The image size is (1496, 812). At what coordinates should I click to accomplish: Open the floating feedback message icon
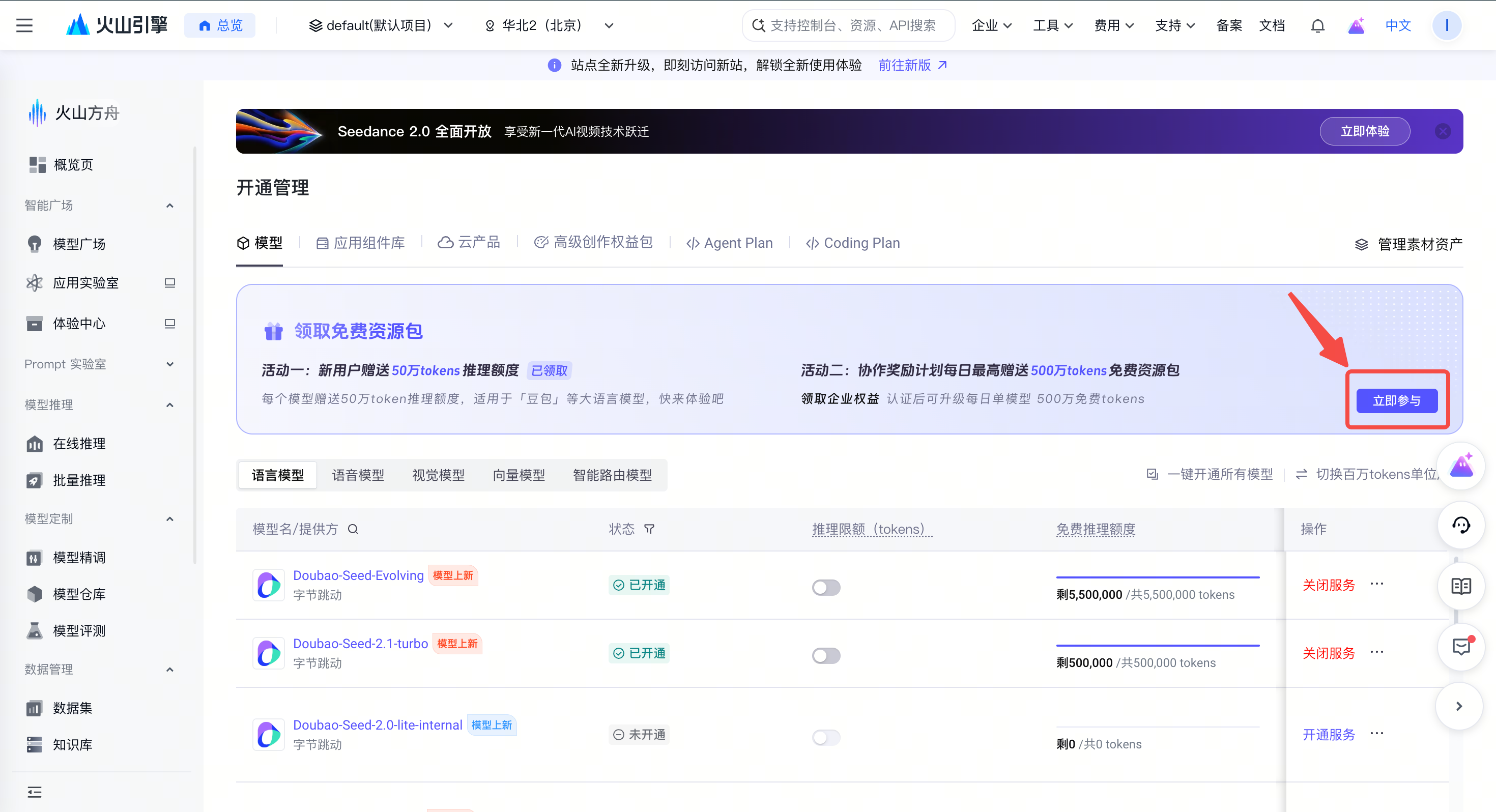coord(1460,647)
